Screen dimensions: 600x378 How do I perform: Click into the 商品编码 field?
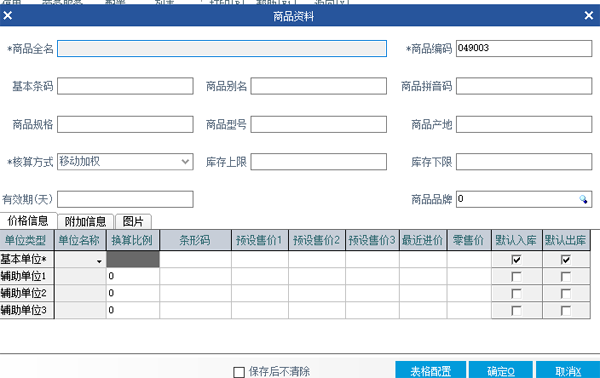(524, 49)
